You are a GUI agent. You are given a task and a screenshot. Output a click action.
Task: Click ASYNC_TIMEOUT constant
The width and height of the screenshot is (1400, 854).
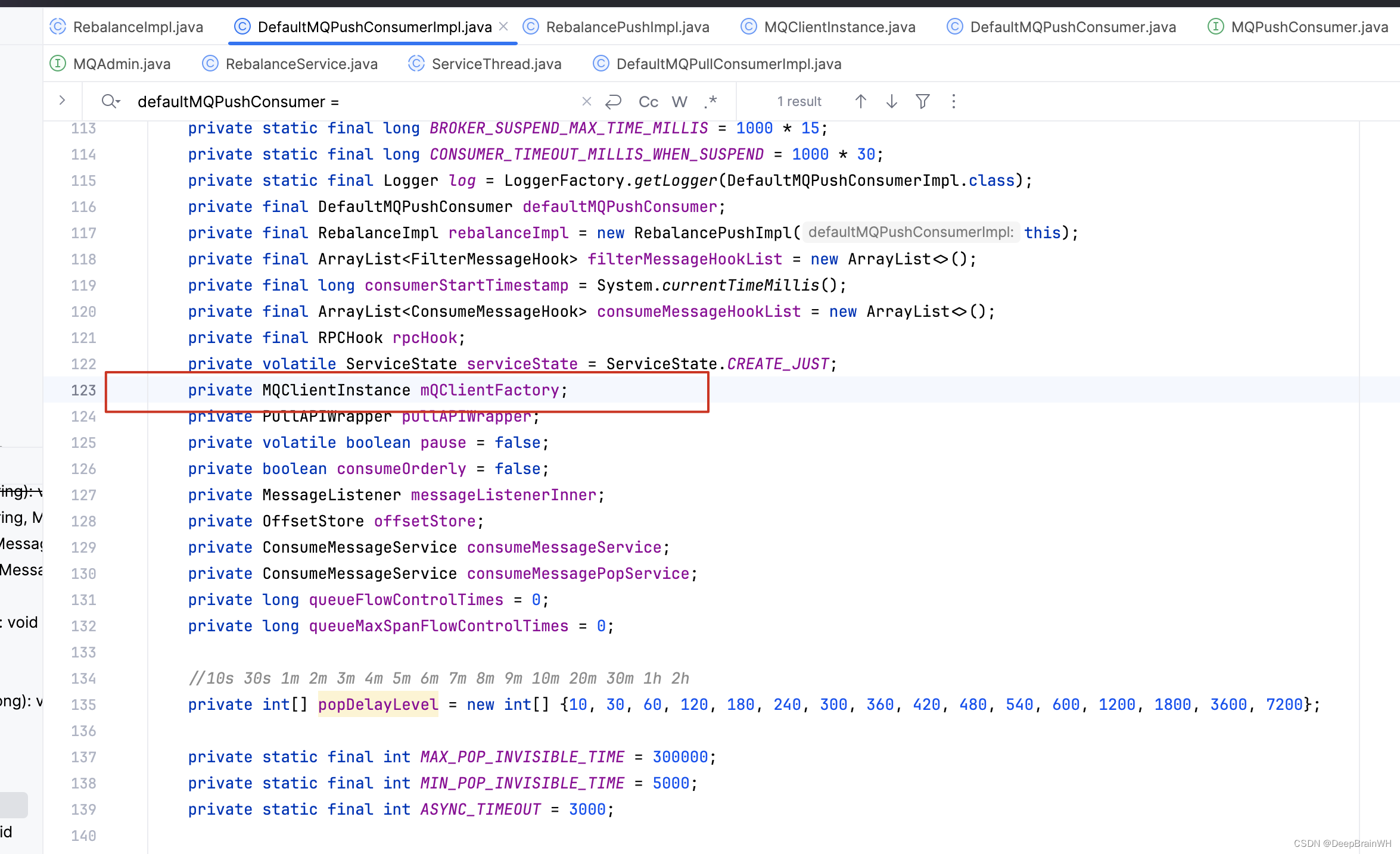pyautogui.click(x=480, y=809)
